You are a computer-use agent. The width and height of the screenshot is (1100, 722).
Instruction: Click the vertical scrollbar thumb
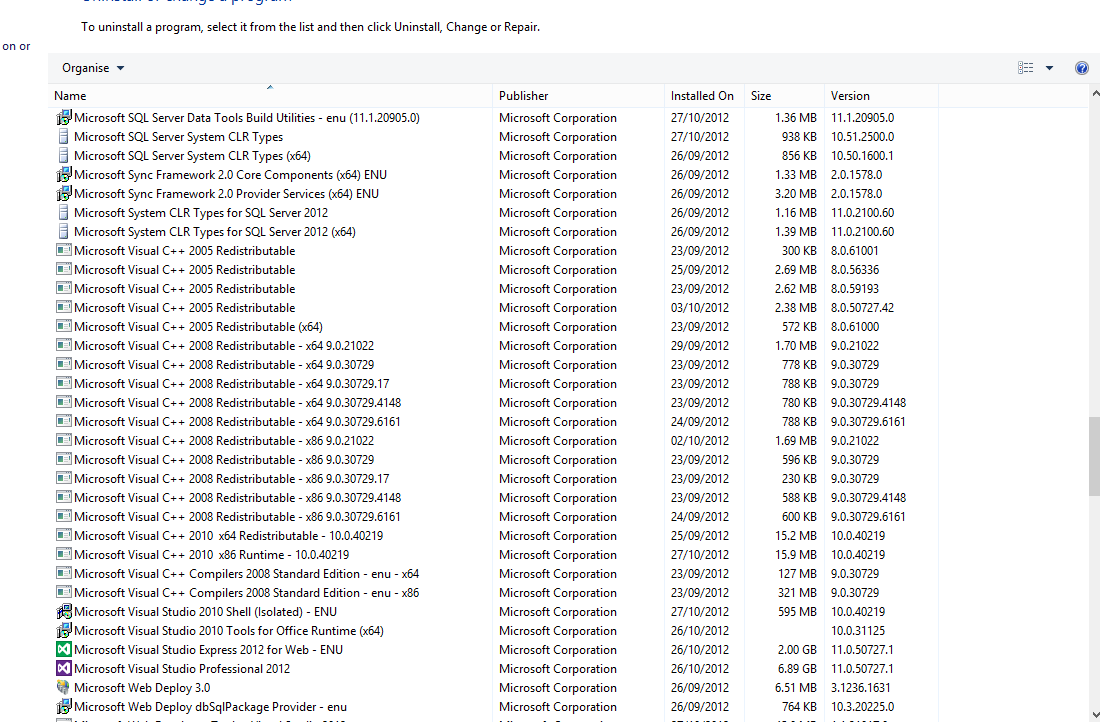point(1094,456)
